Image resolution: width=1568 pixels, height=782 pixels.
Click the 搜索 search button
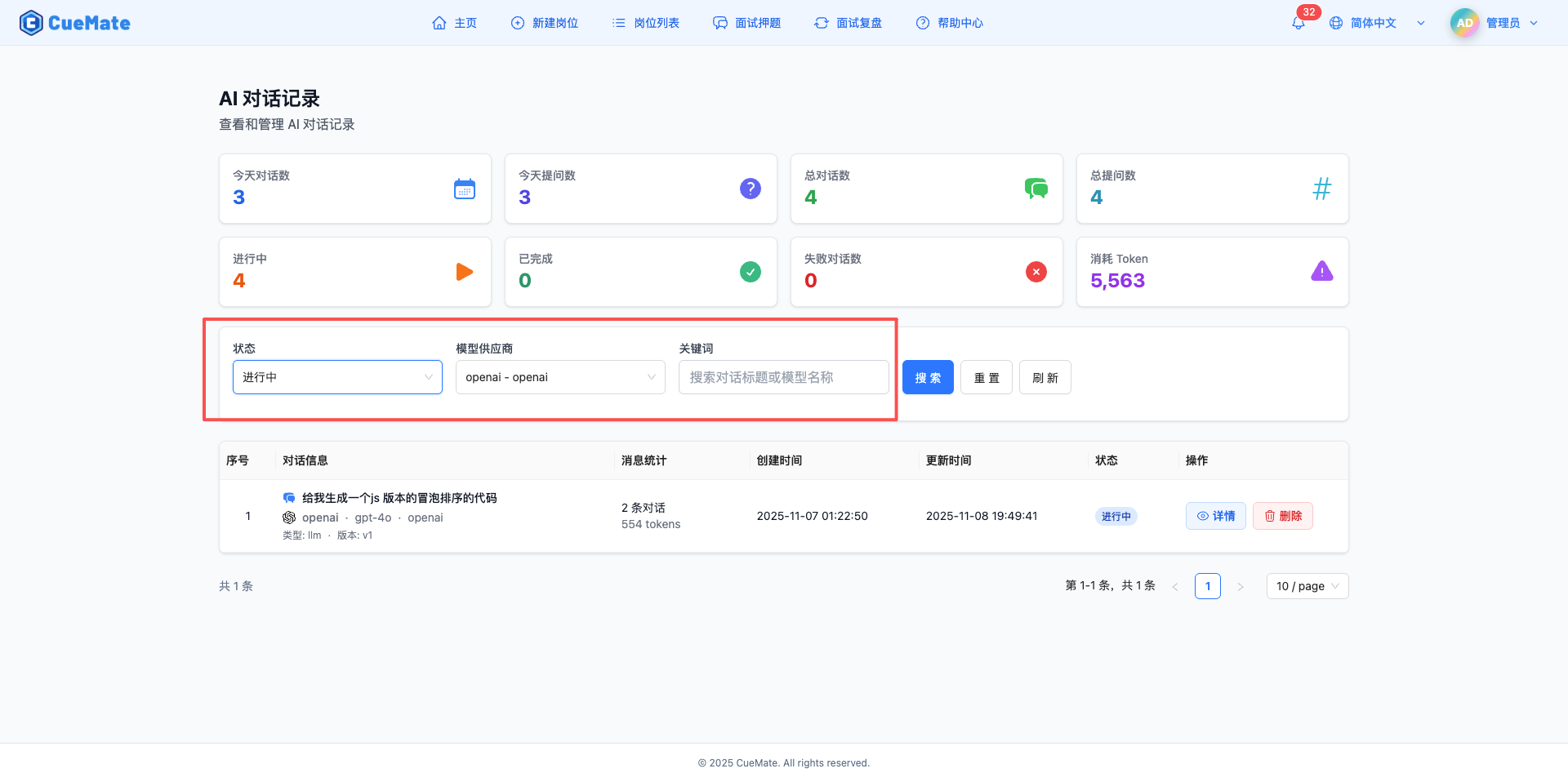click(928, 376)
